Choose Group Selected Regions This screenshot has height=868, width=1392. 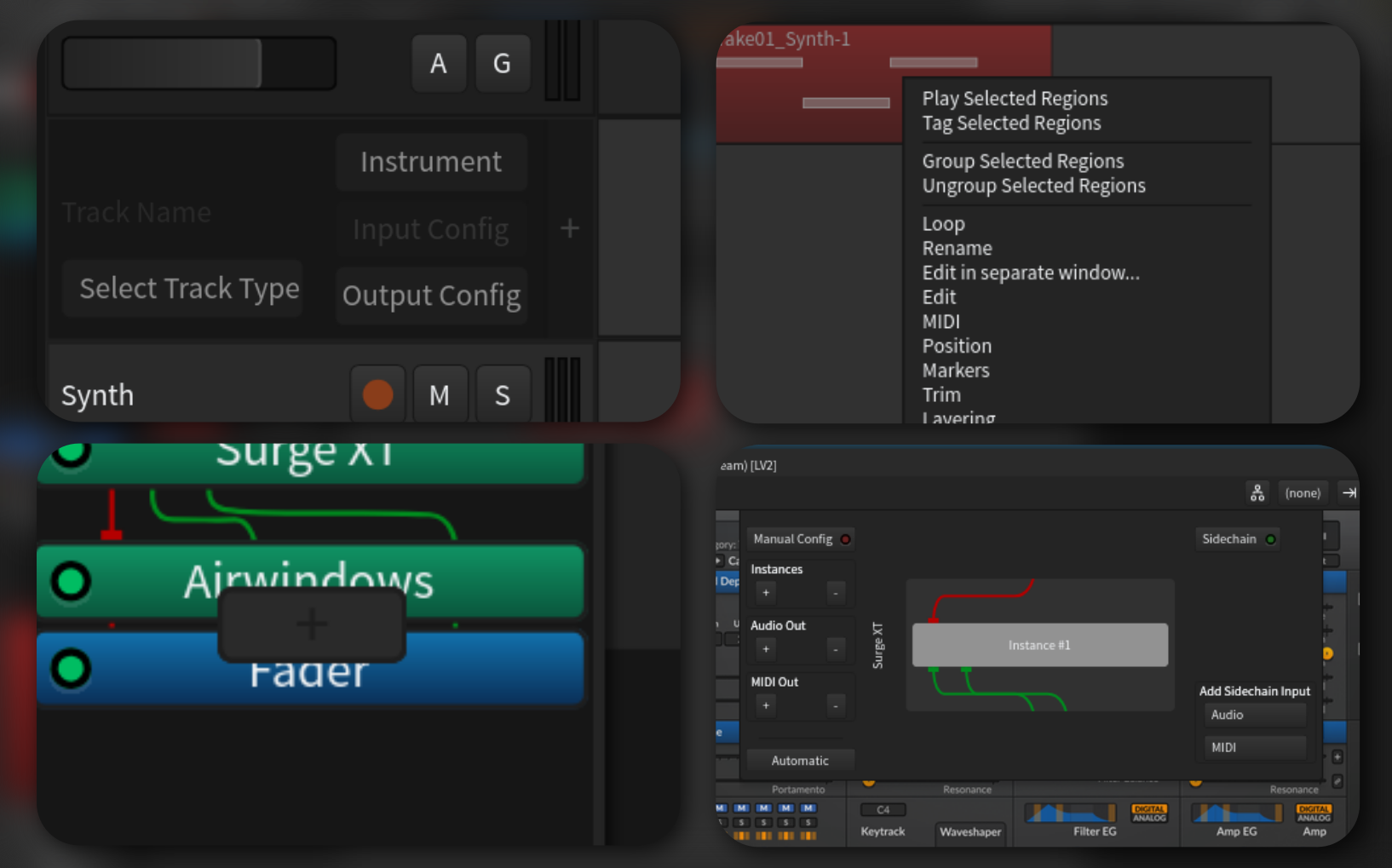1022,162
